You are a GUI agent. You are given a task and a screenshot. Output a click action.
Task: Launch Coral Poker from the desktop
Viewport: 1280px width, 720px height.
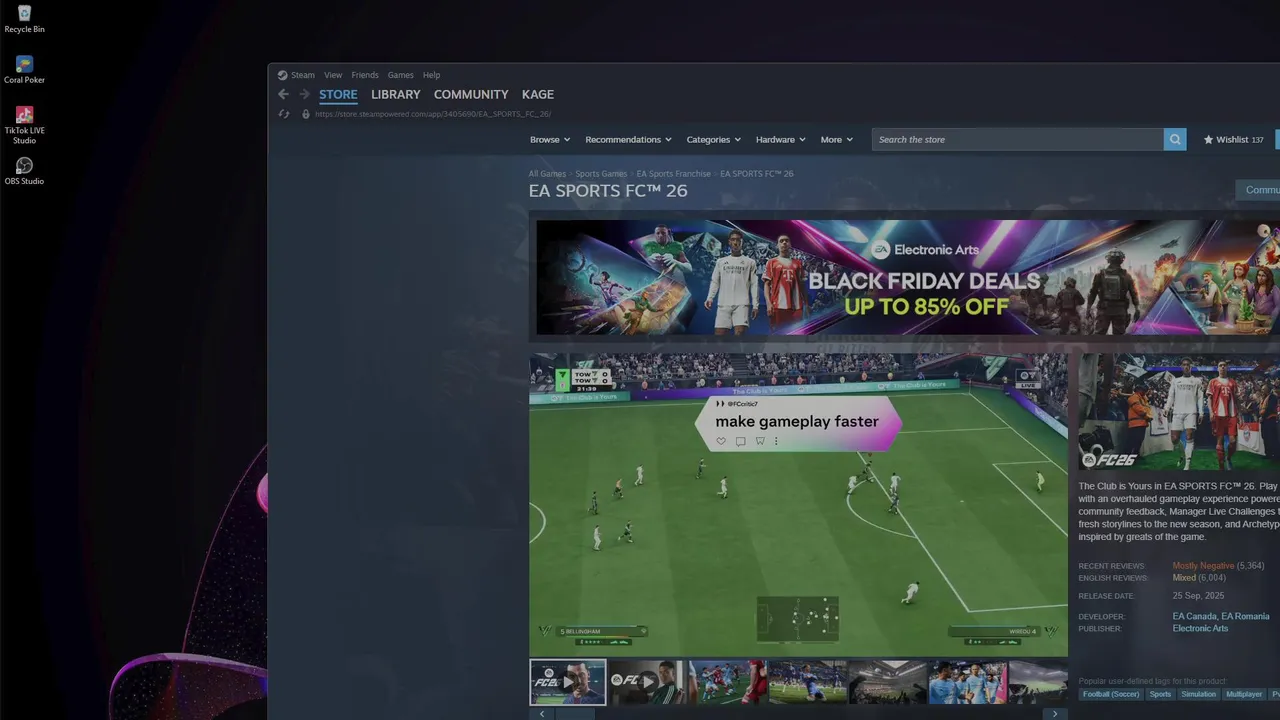tap(24, 70)
